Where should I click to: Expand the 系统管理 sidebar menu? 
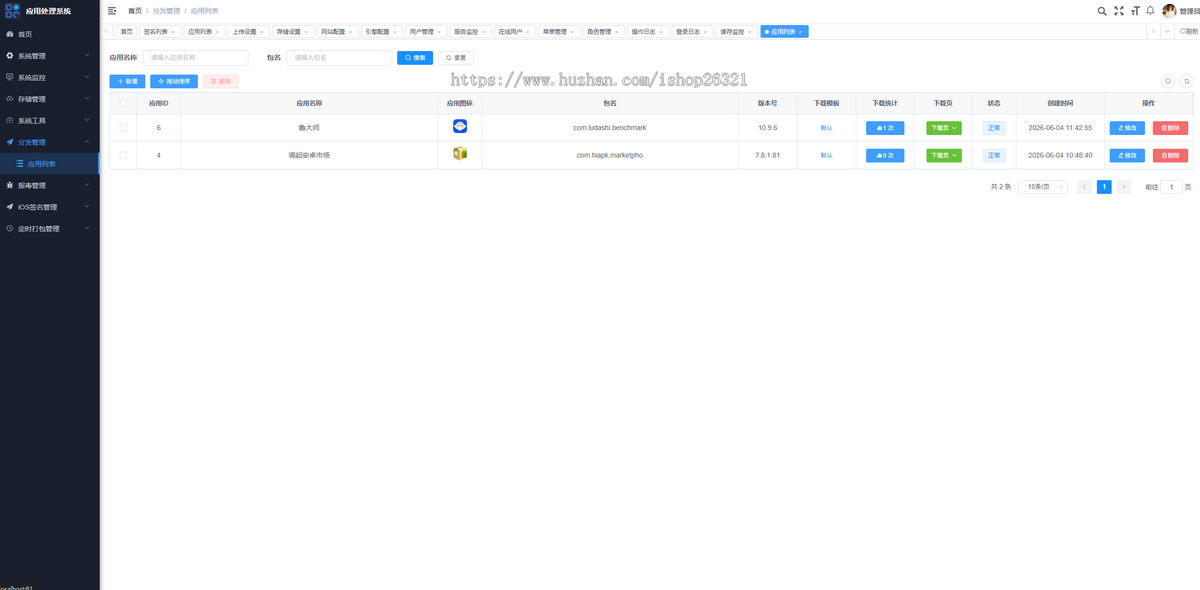click(50, 56)
